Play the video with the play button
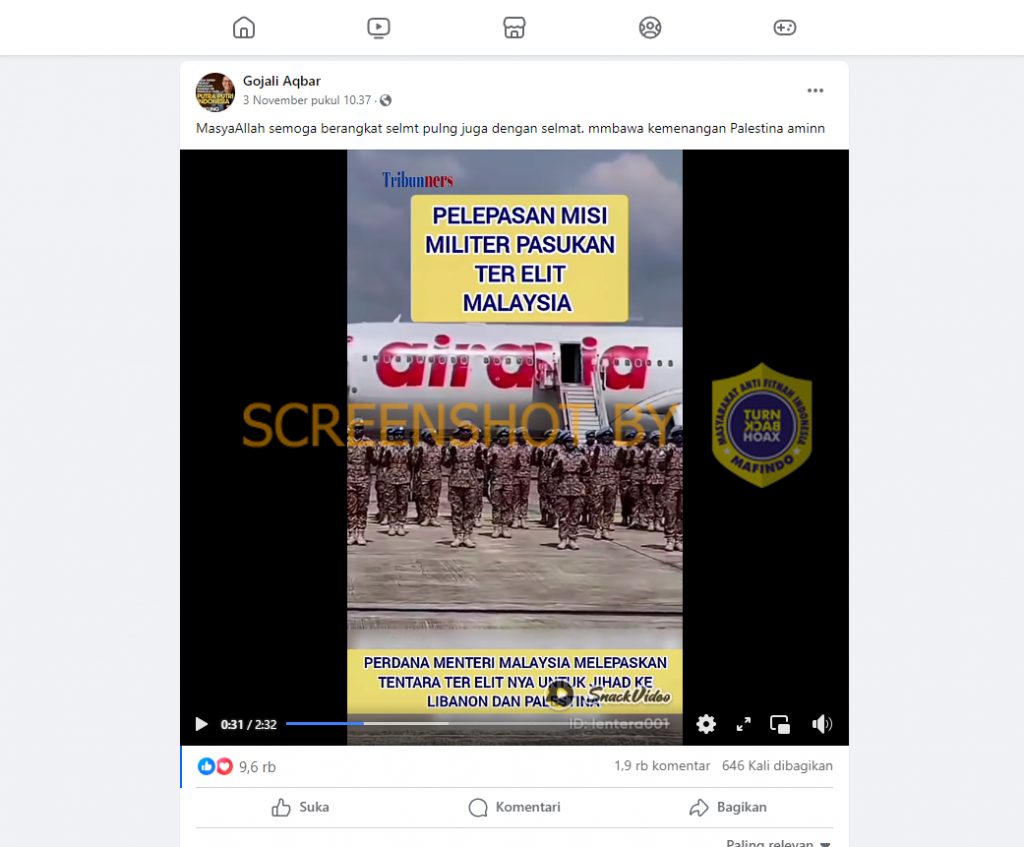Viewport: 1024px width, 847px height. [x=201, y=724]
